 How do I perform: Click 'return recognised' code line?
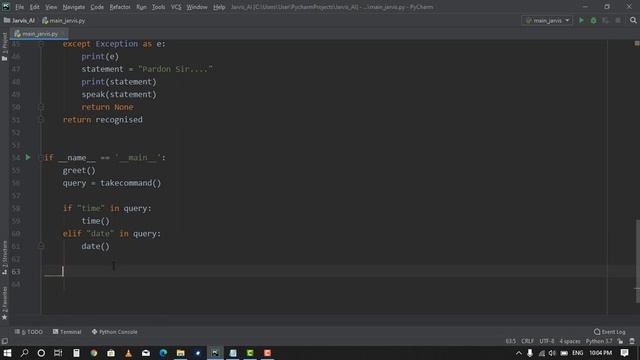103,120
